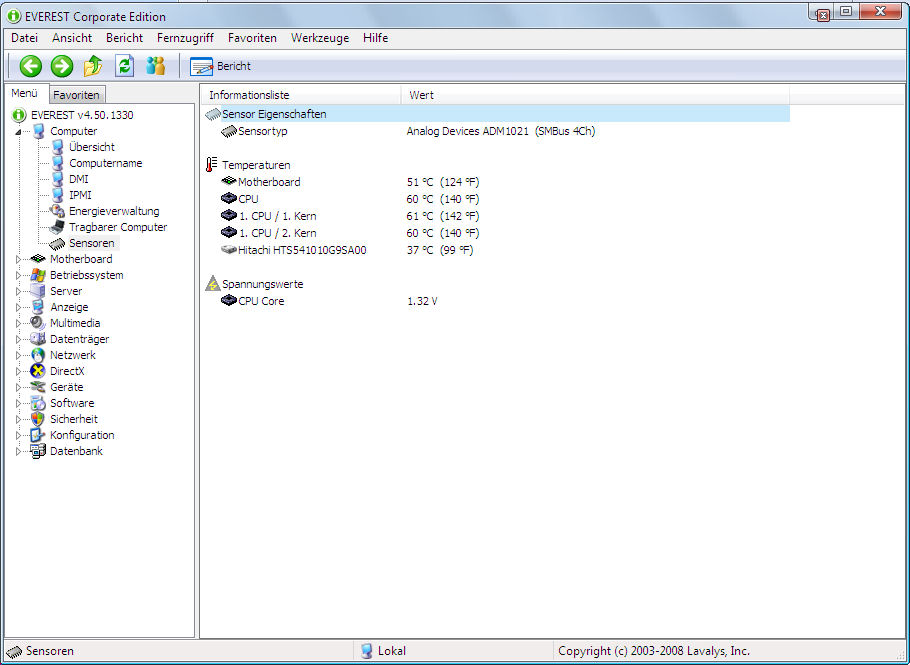The width and height of the screenshot is (910, 665).
Task: Click the Konfiguration icon in tree
Action: [38, 435]
